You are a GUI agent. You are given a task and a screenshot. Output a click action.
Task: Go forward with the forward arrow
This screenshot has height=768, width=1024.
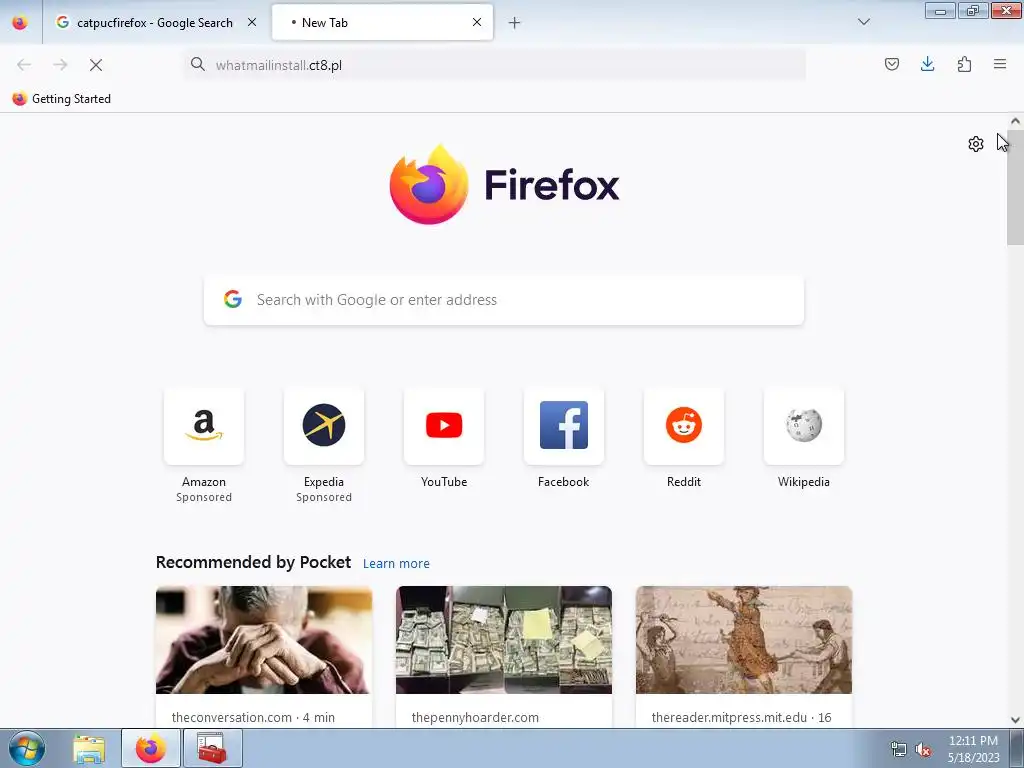60,65
